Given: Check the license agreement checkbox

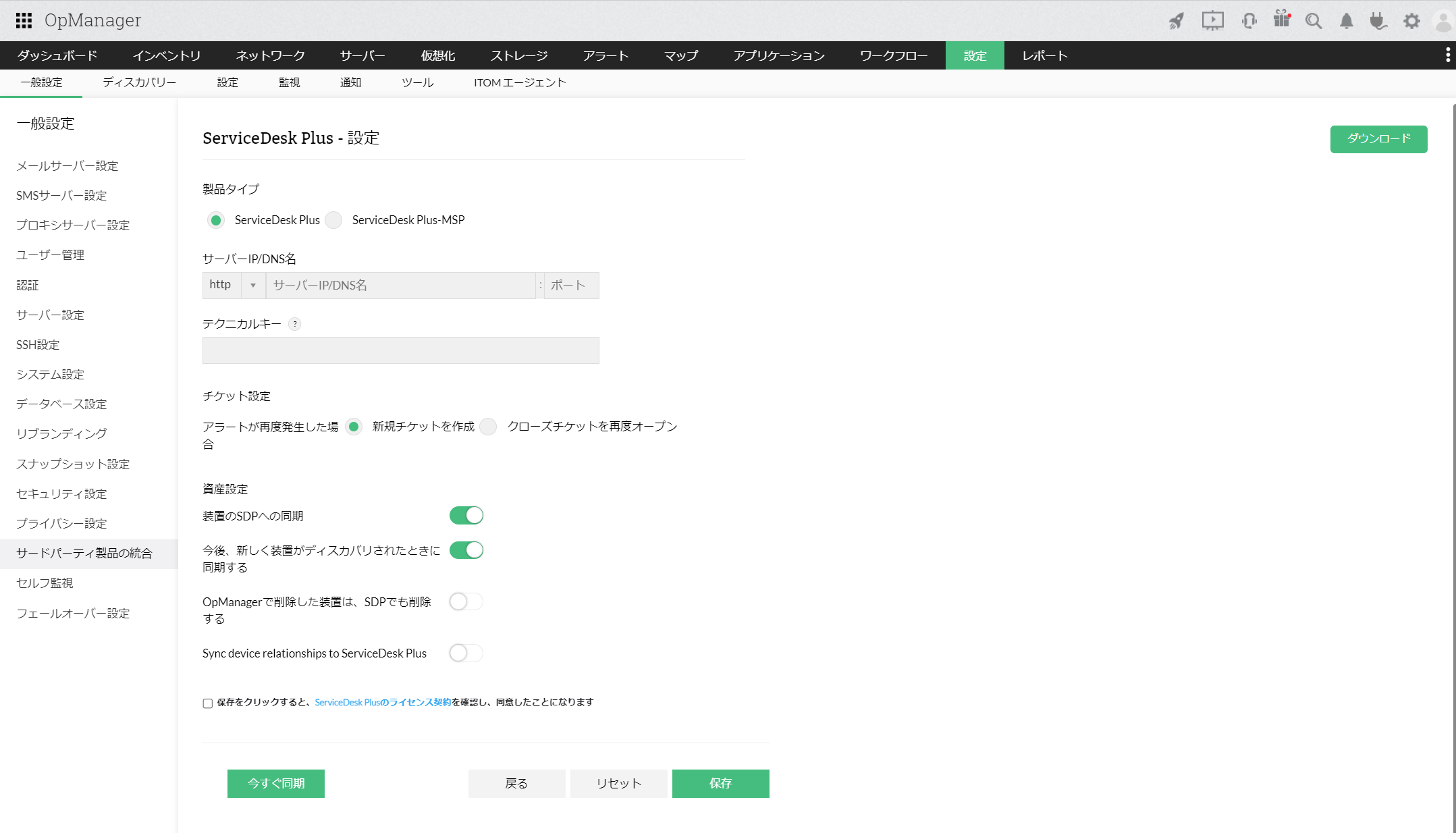Looking at the screenshot, I should pyautogui.click(x=208, y=703).
